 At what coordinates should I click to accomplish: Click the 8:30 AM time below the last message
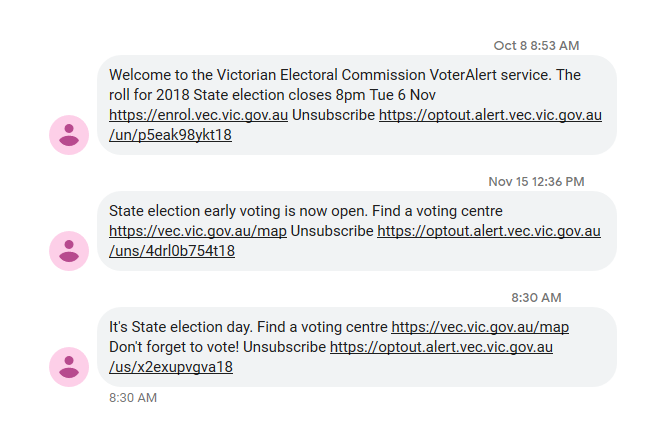(133, 397)
